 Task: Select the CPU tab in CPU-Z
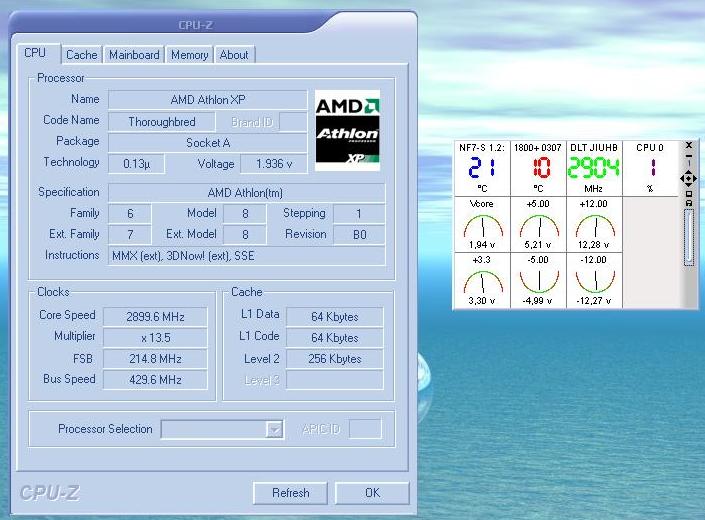[x=37, y=53]
